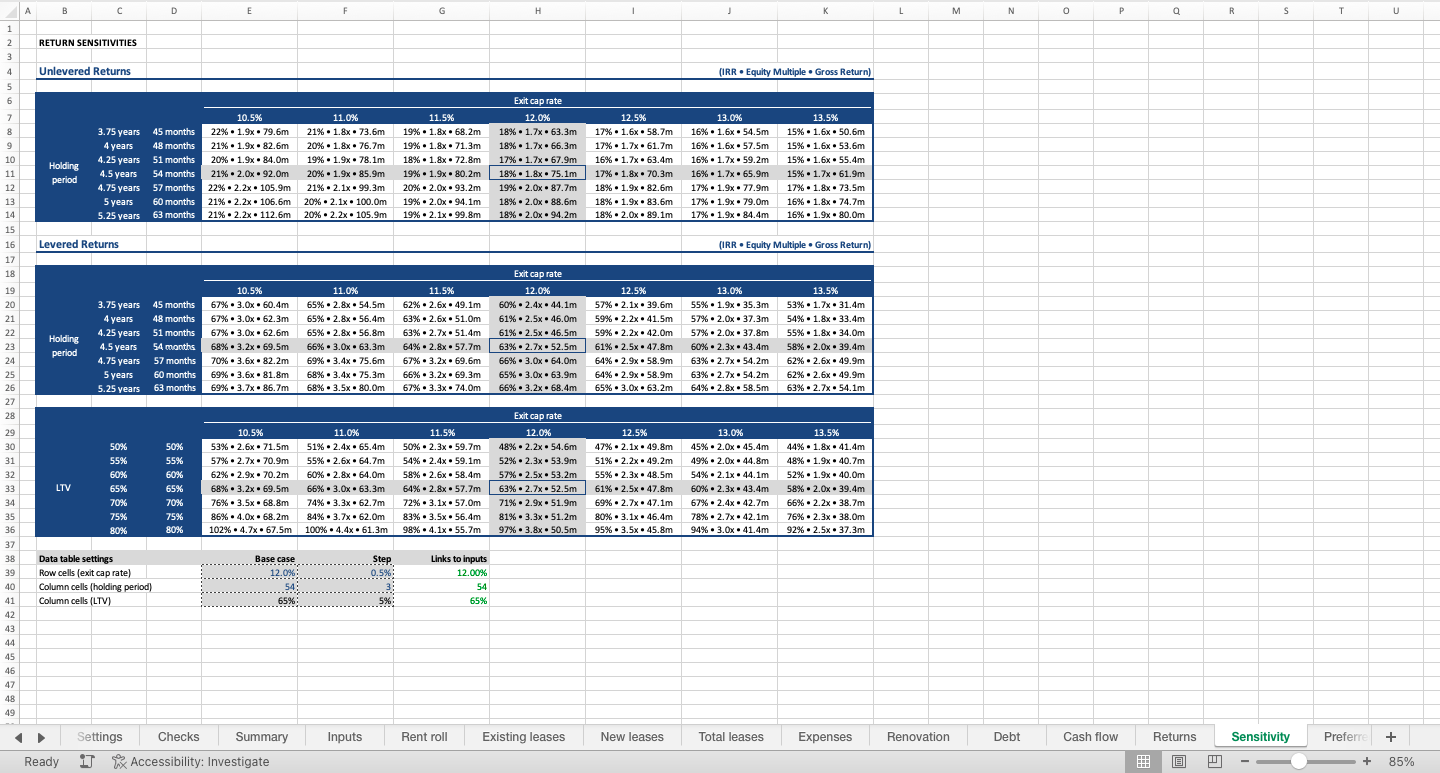Screen dimensions: 1440x773
Task: Open the Debt sheet tab
Action: [x=1007, y=737]
